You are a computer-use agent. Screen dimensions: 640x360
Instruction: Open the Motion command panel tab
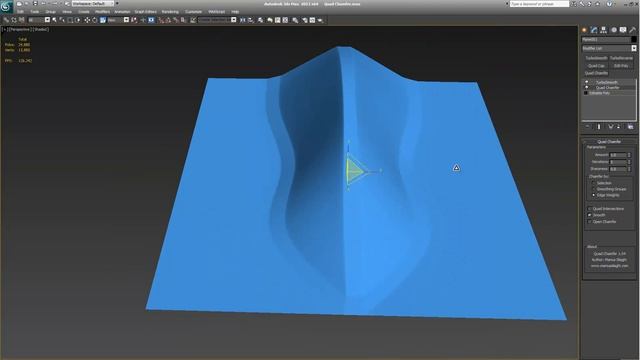(613, 30)
